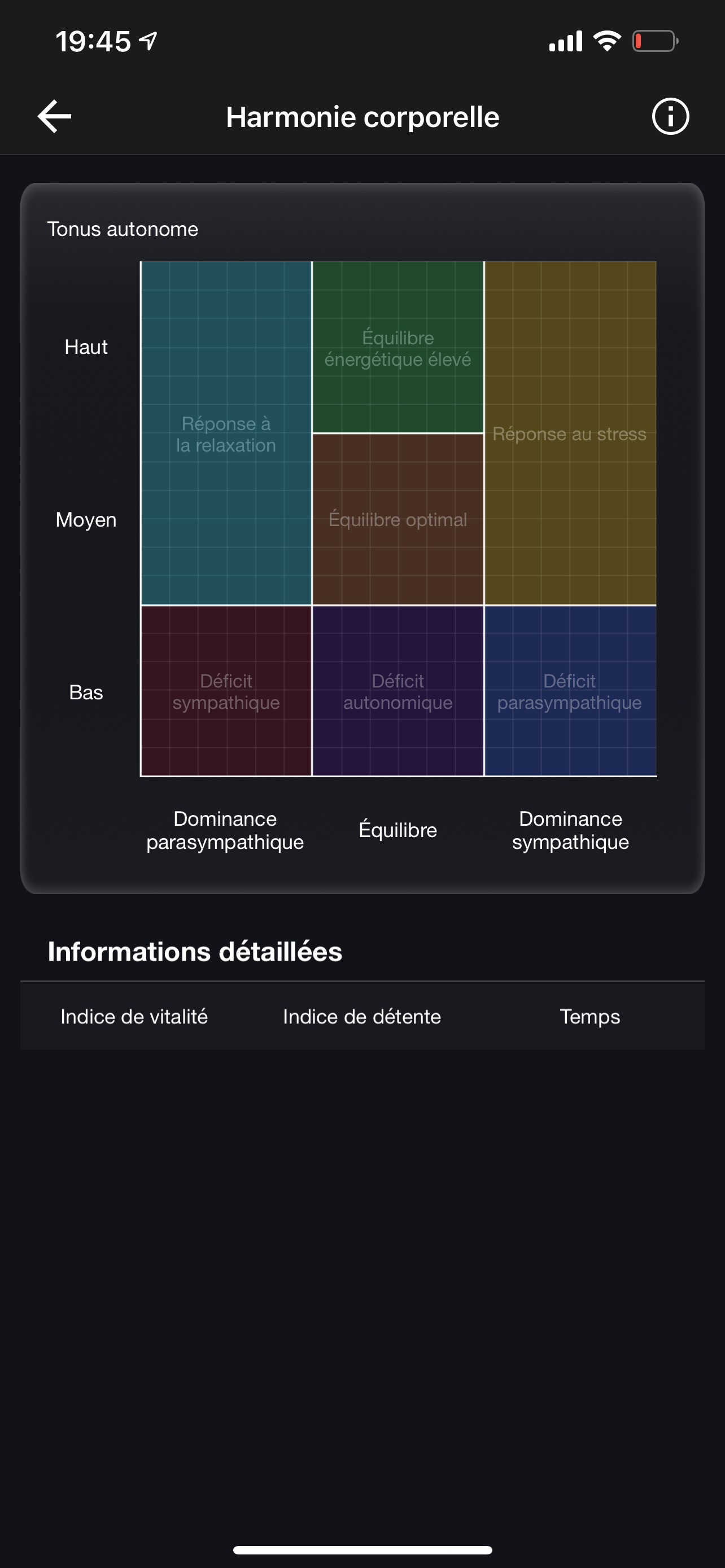Tap the battery indicator icon
725x1568 pixels.
tap(655, 41)
